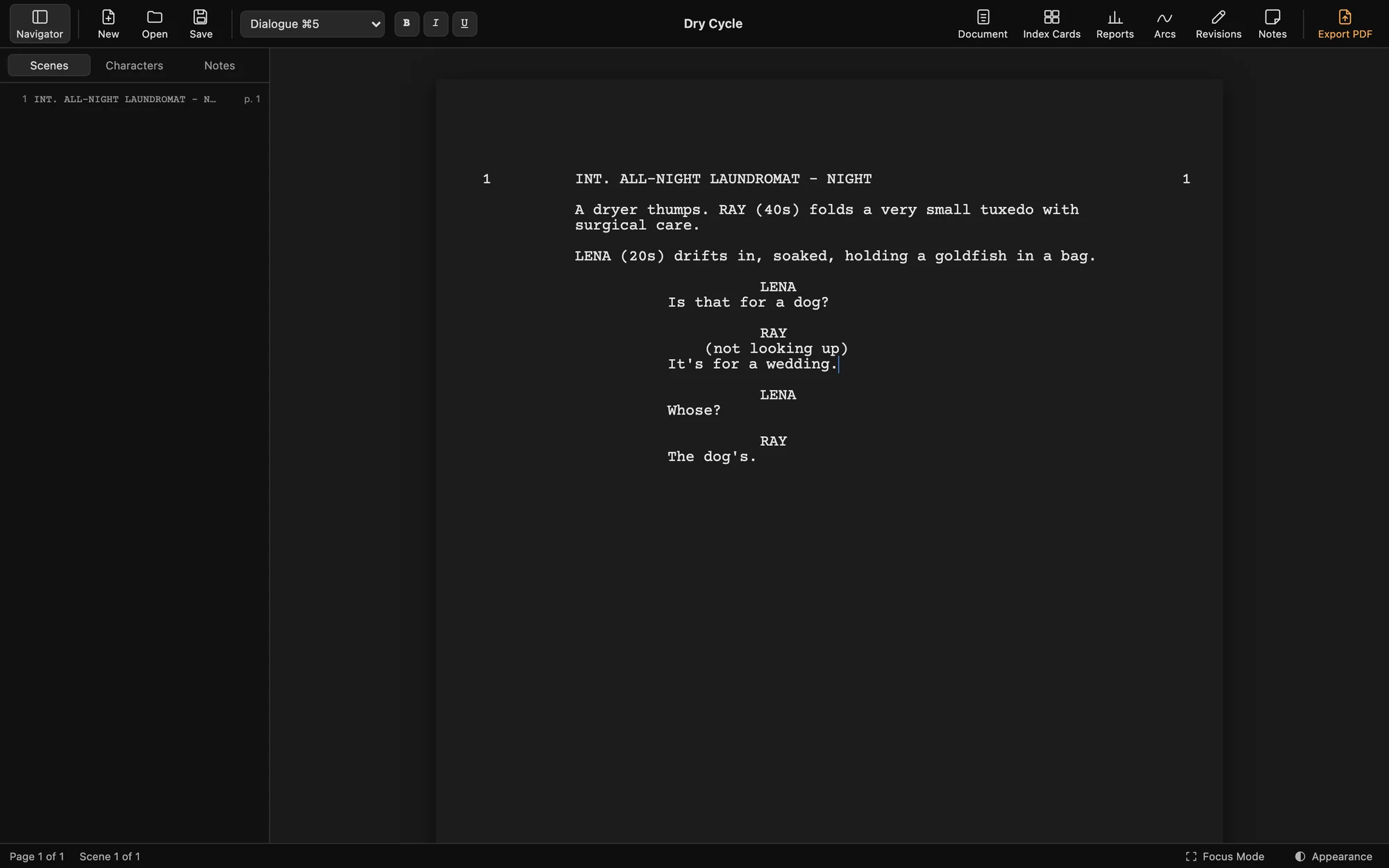This screenshot has height=868, width=1389.
Task: Toggle the Navigator sidebar panel
Action: (40, 24)
